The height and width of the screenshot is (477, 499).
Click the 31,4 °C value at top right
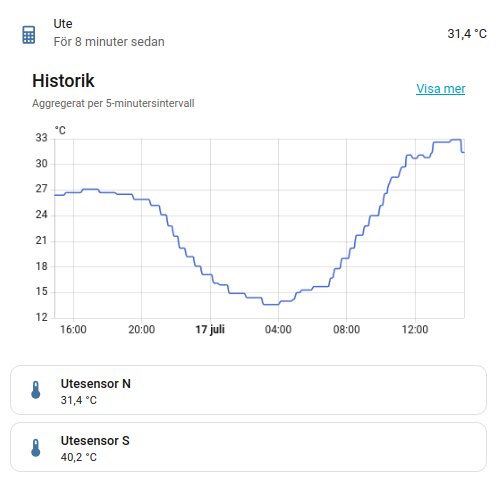tap(467, 34)
